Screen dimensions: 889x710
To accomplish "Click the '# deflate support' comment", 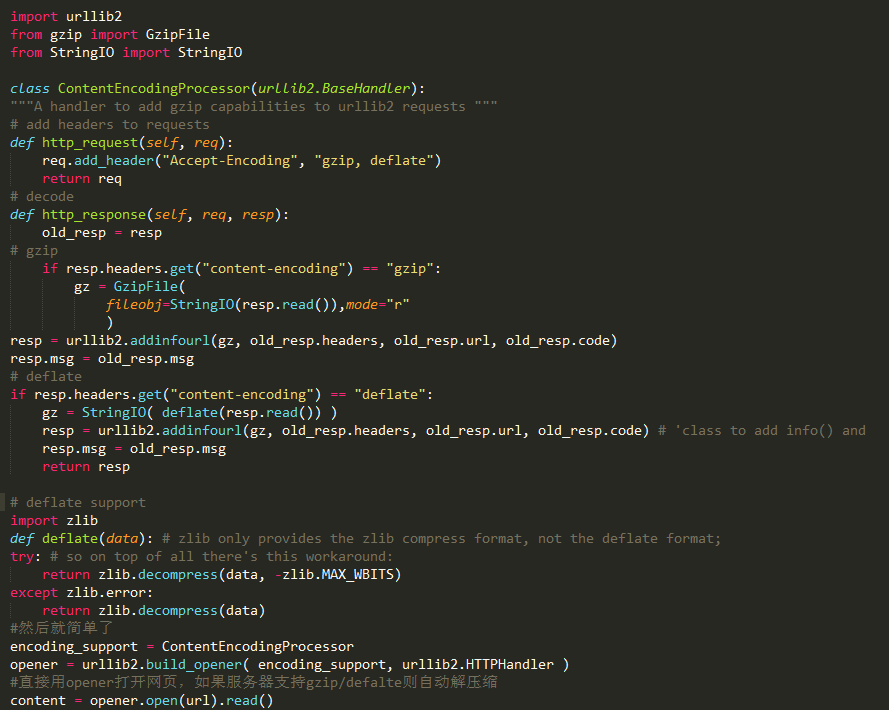I will 78,503.
